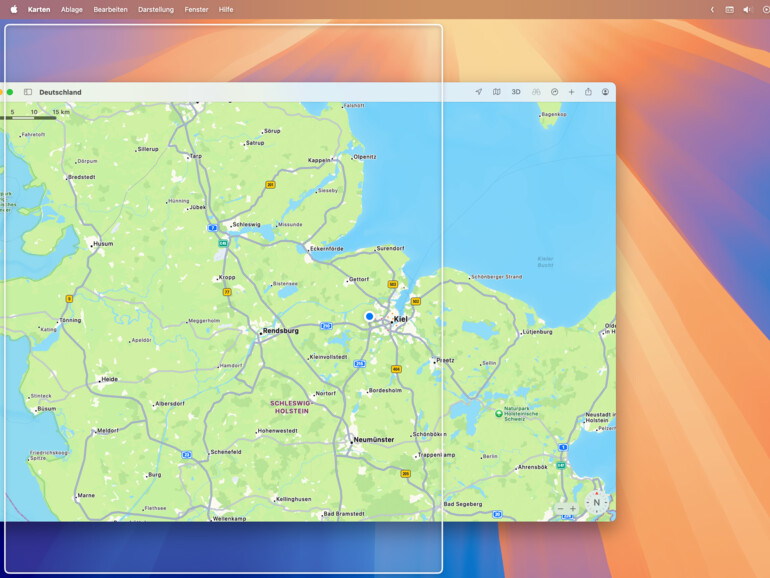770x578 pixels.
Task: Switch the map to 3D view
Action: point(516,92)
